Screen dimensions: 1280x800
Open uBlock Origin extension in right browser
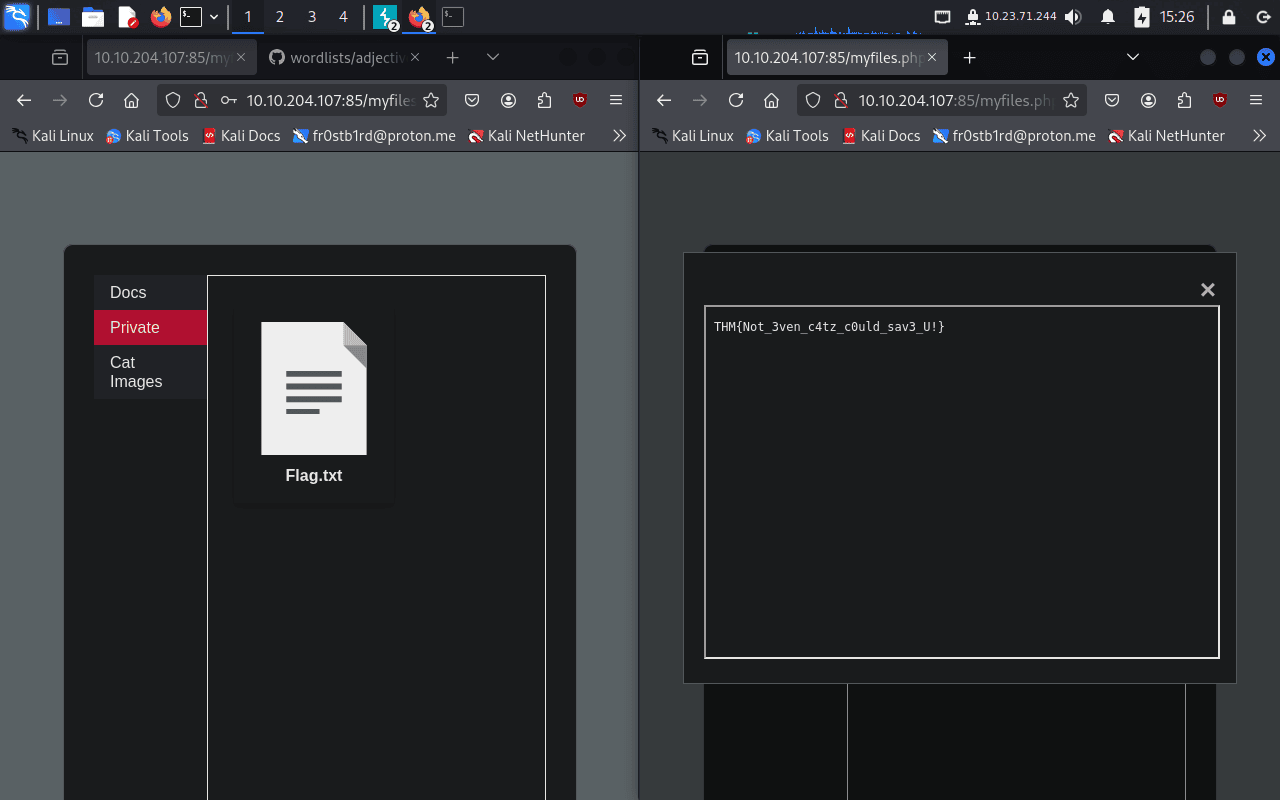[x=1219, y=100]
